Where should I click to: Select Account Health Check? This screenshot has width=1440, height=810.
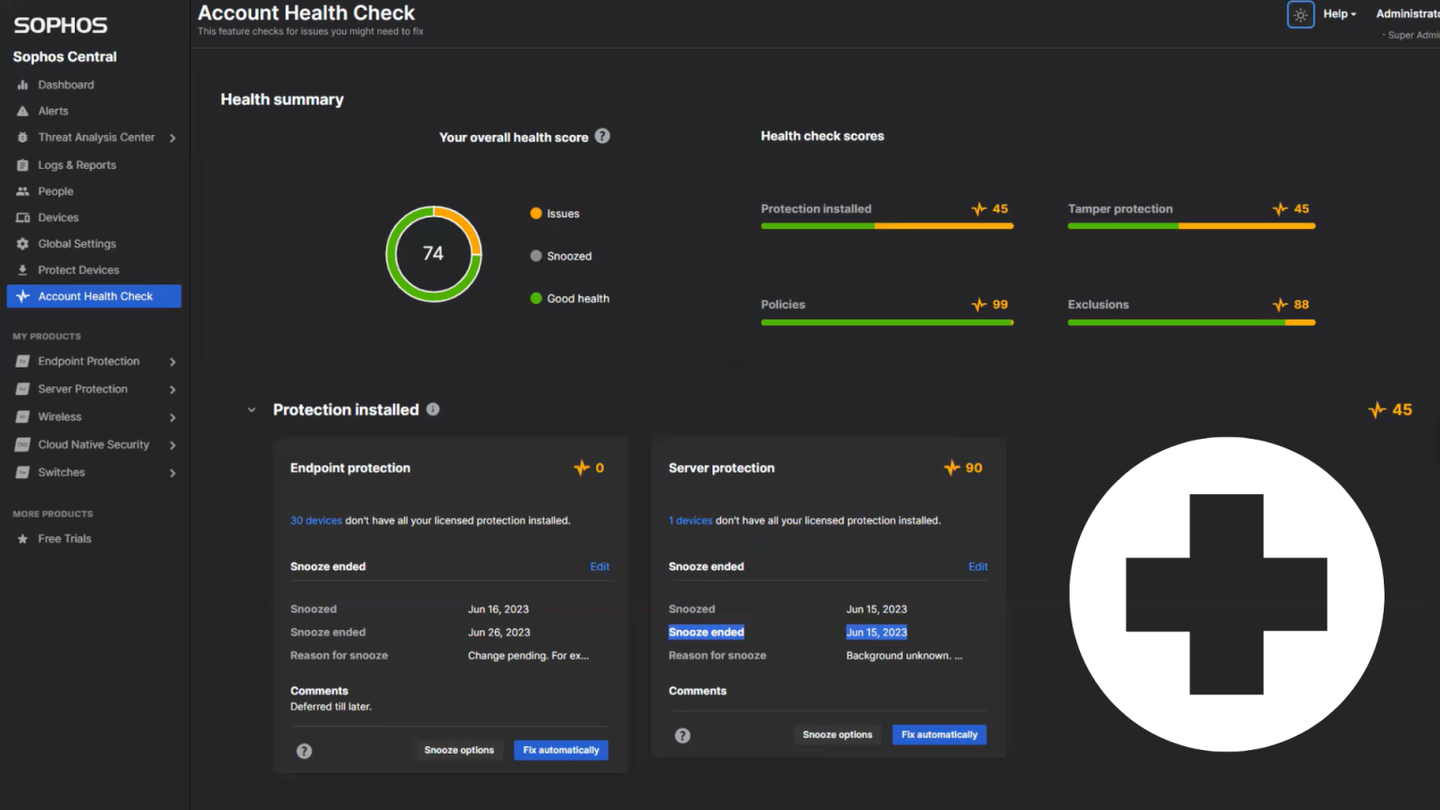coord(93,296)
